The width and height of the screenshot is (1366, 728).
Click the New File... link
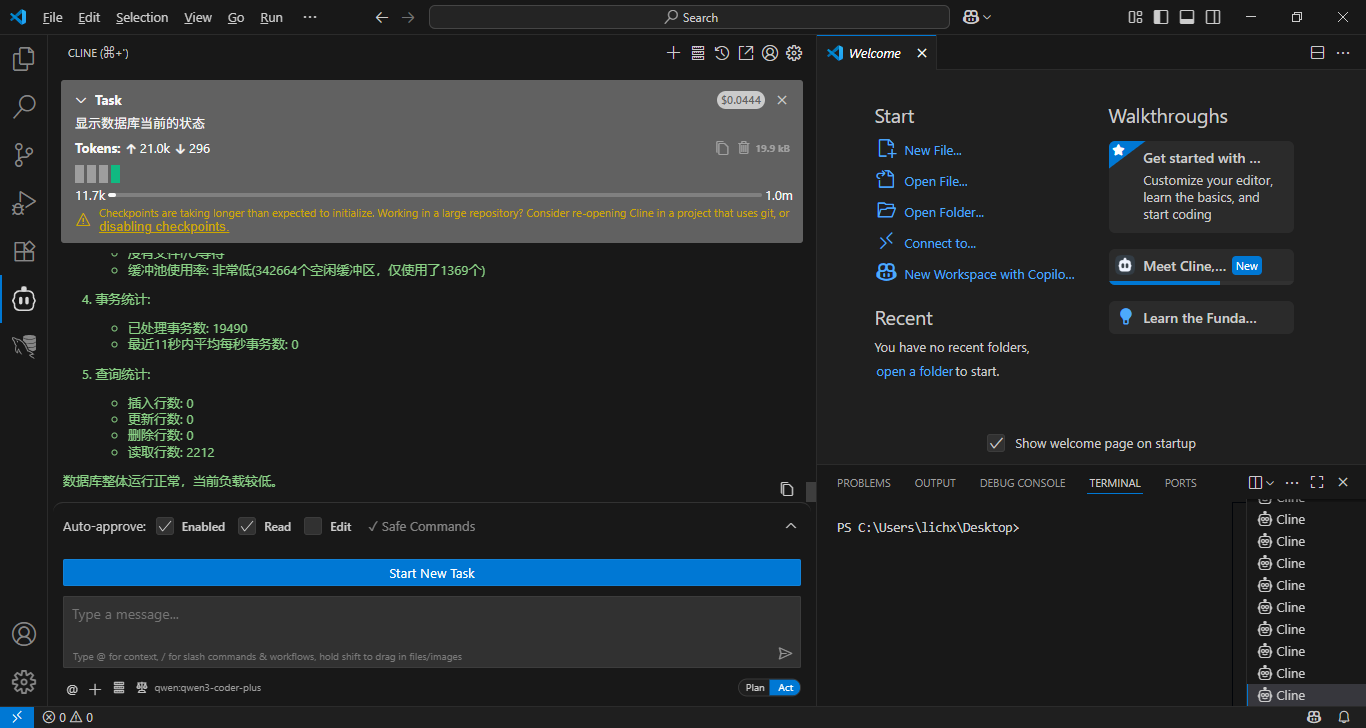[933, 150]
